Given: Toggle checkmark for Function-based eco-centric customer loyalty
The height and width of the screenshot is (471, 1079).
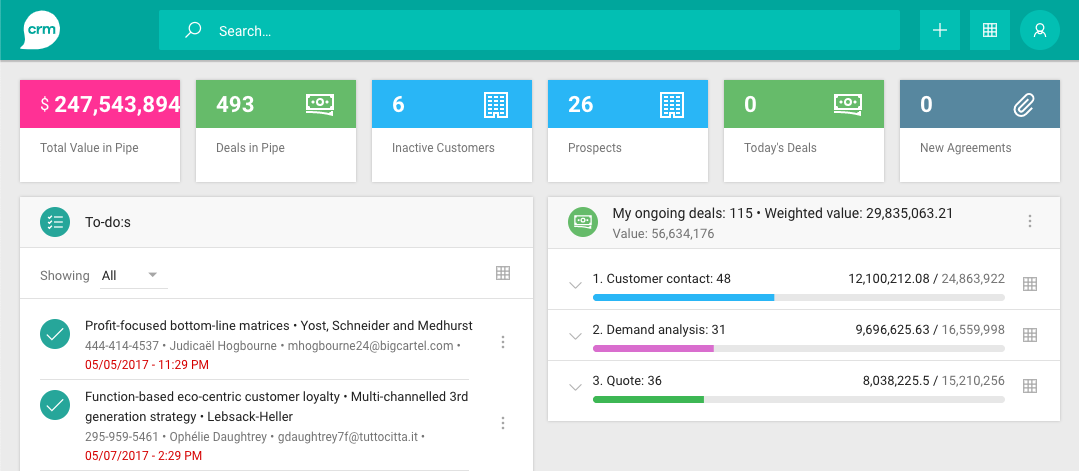Looking at the screenshot, I should [55, 405].
